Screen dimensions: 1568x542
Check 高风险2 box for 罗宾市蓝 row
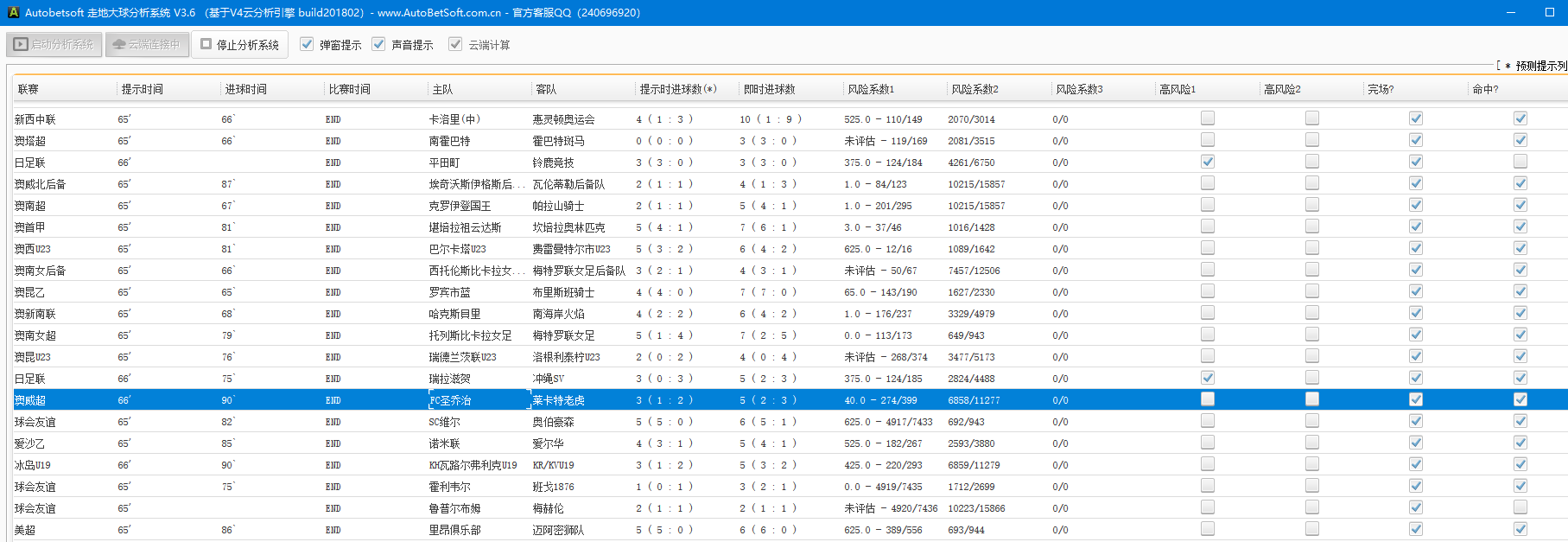(x=1312, y=291)
